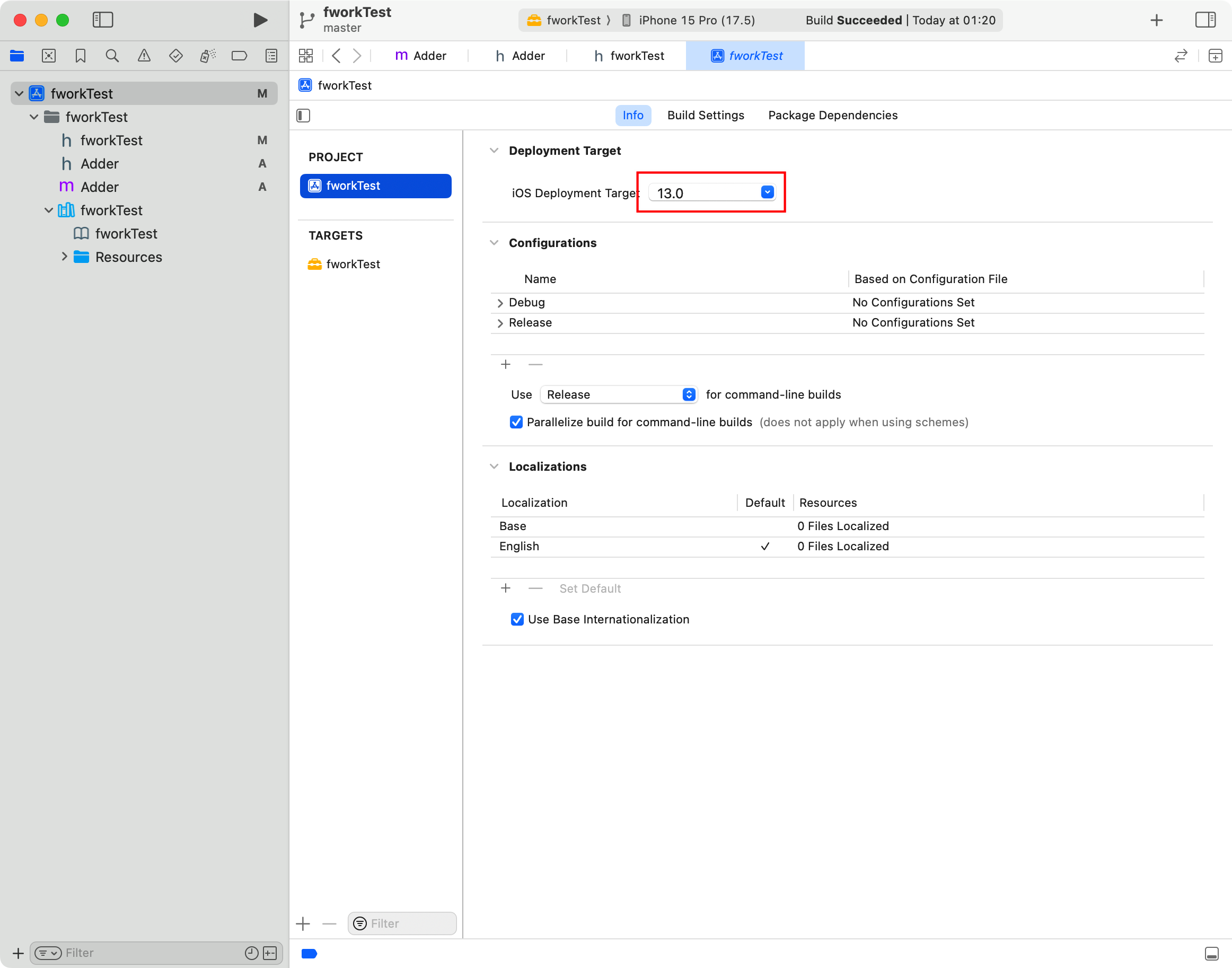
Task: Open the Test navigator diamond icon
Action: pyautogui.click(x=175, y=56)
